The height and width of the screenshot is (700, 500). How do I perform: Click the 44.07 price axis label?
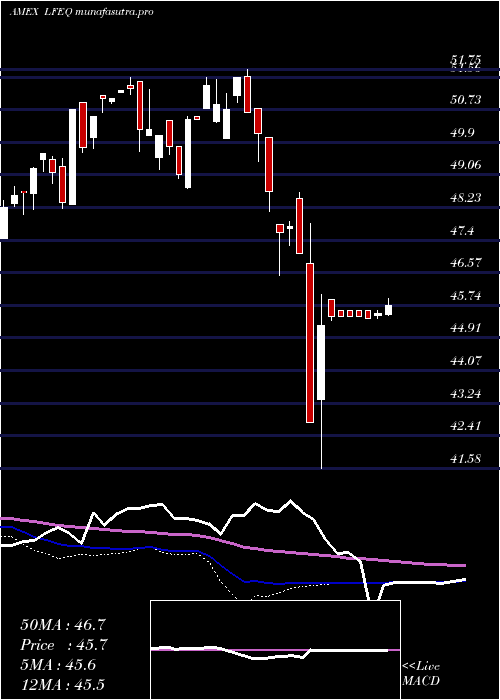(x=466, y=361)
